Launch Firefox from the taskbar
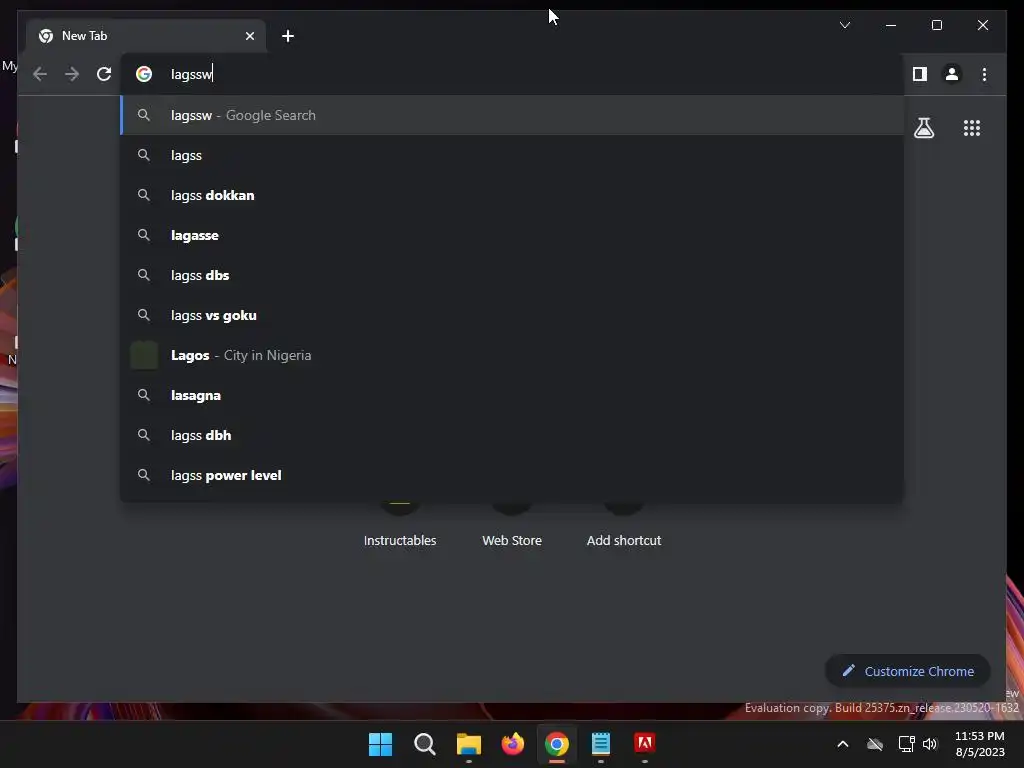 pyautogui.click(x=513, y=744)
